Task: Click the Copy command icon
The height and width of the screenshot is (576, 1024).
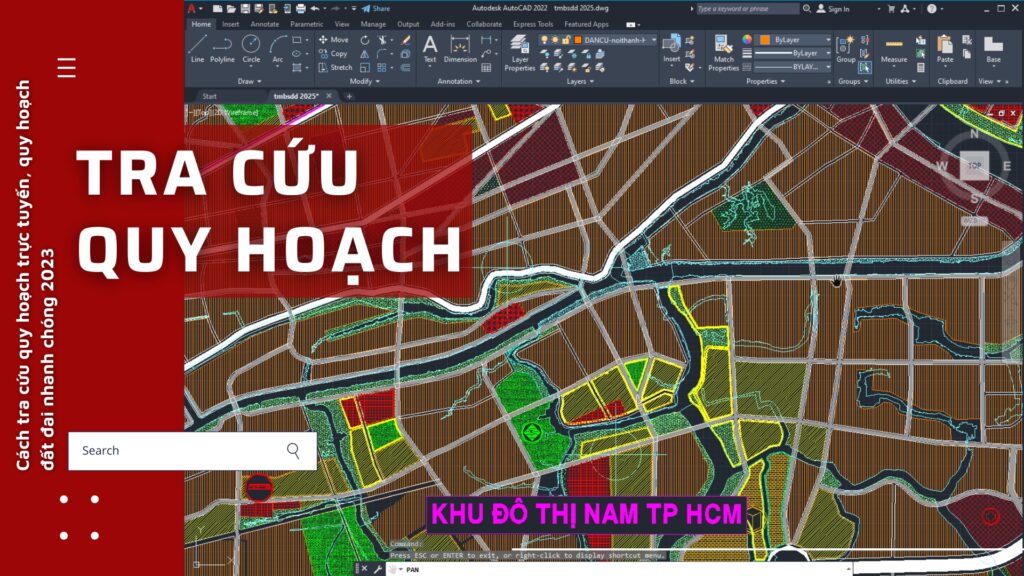Action: [x=324, y=52]
